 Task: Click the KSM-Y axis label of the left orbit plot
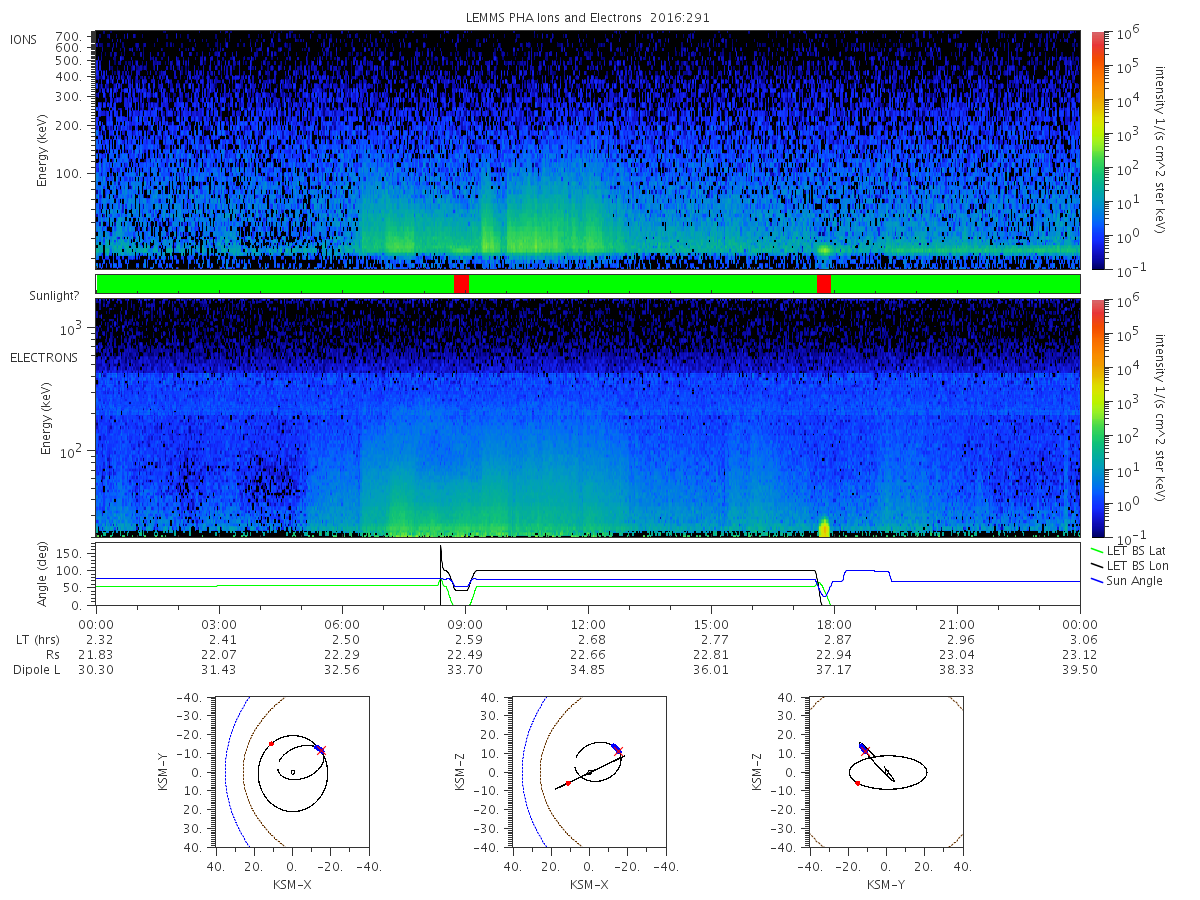pos(163,772)
